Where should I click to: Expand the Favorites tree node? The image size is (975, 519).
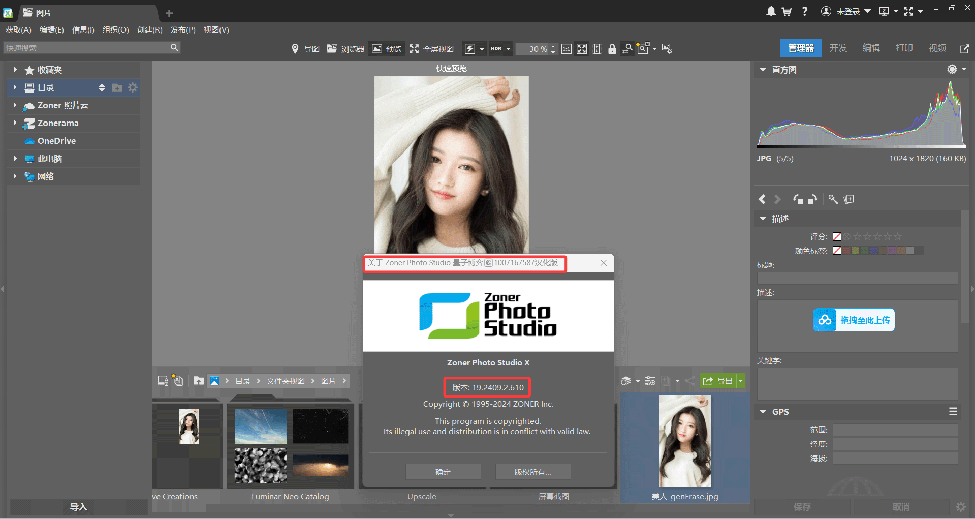(15, 70)
